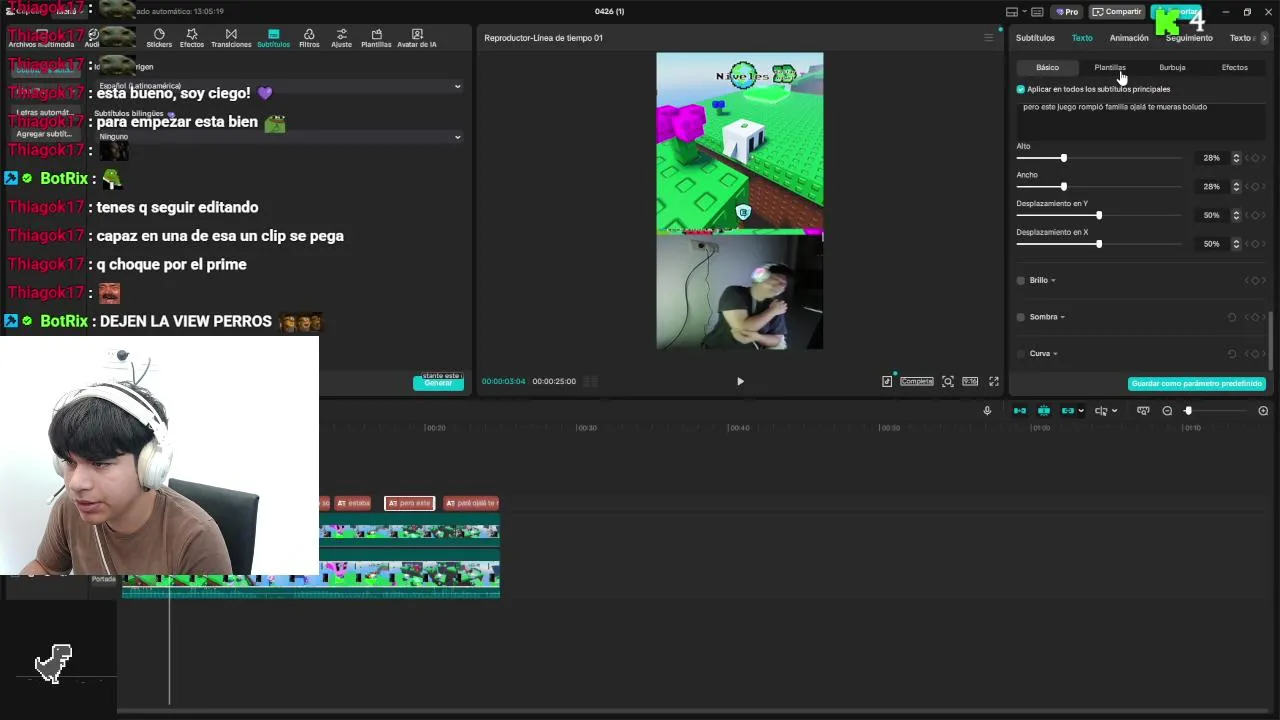
Task: Toggle preview axis icon in timeline
Action: 1101,411
